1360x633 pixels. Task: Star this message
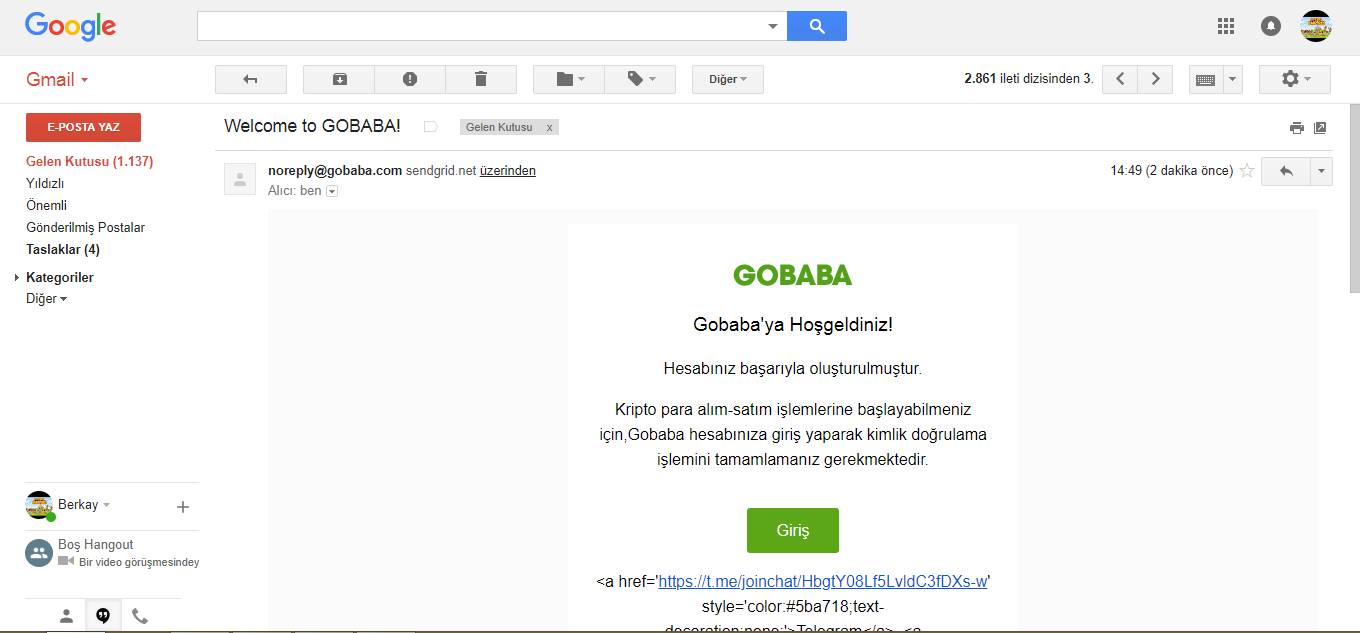[x=1247, y=171]
